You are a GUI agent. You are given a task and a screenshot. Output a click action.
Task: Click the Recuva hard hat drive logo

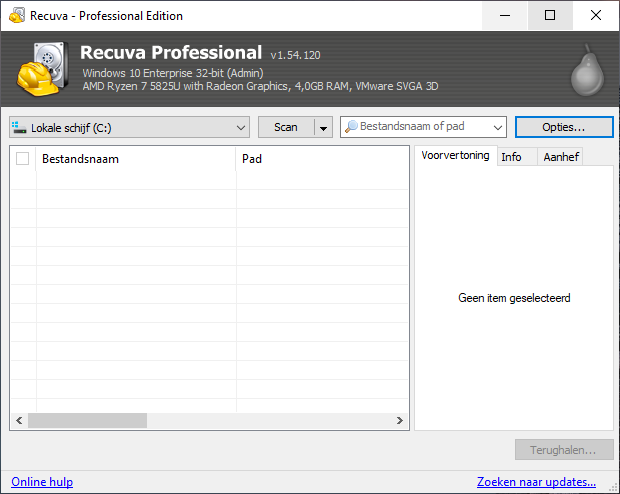point(42,69)
